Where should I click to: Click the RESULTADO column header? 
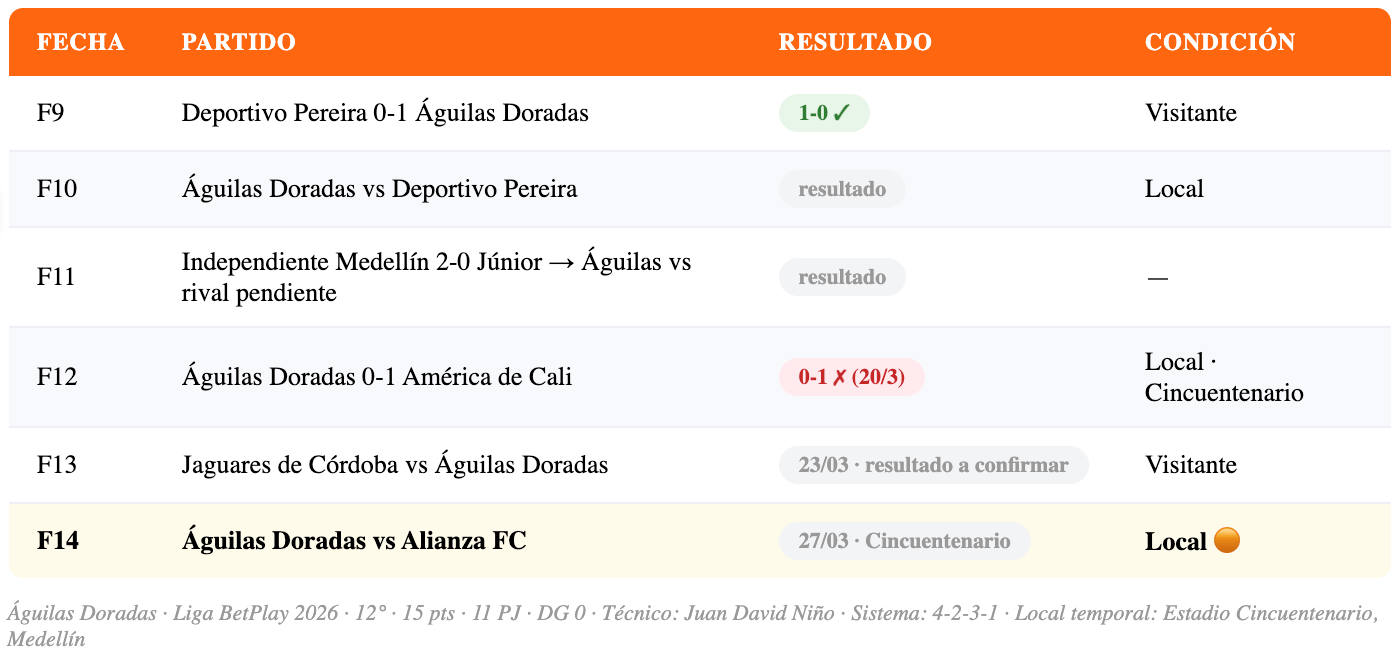[855, 42]
